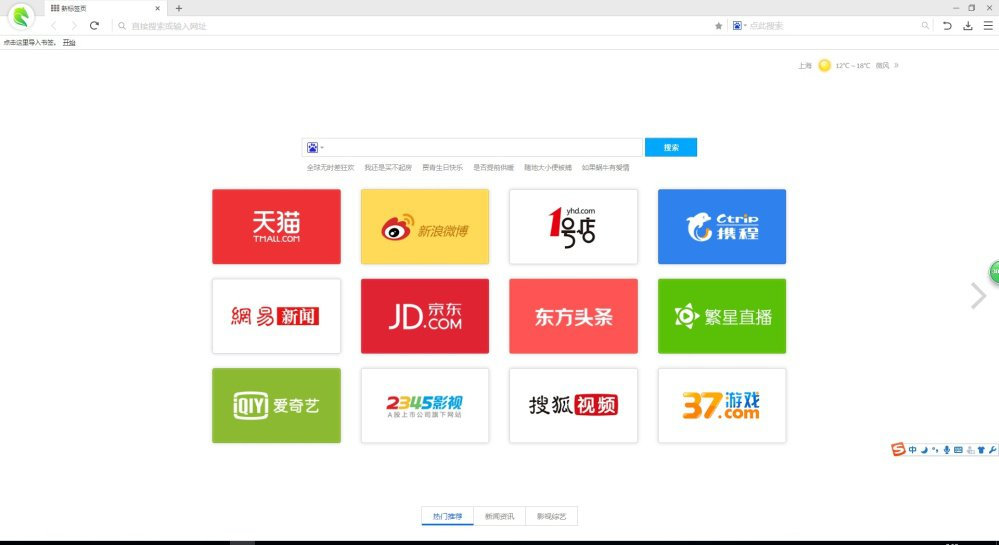Click hot search 如果蜗牛有爱情
999x545 pixels.
click(605, 168)
